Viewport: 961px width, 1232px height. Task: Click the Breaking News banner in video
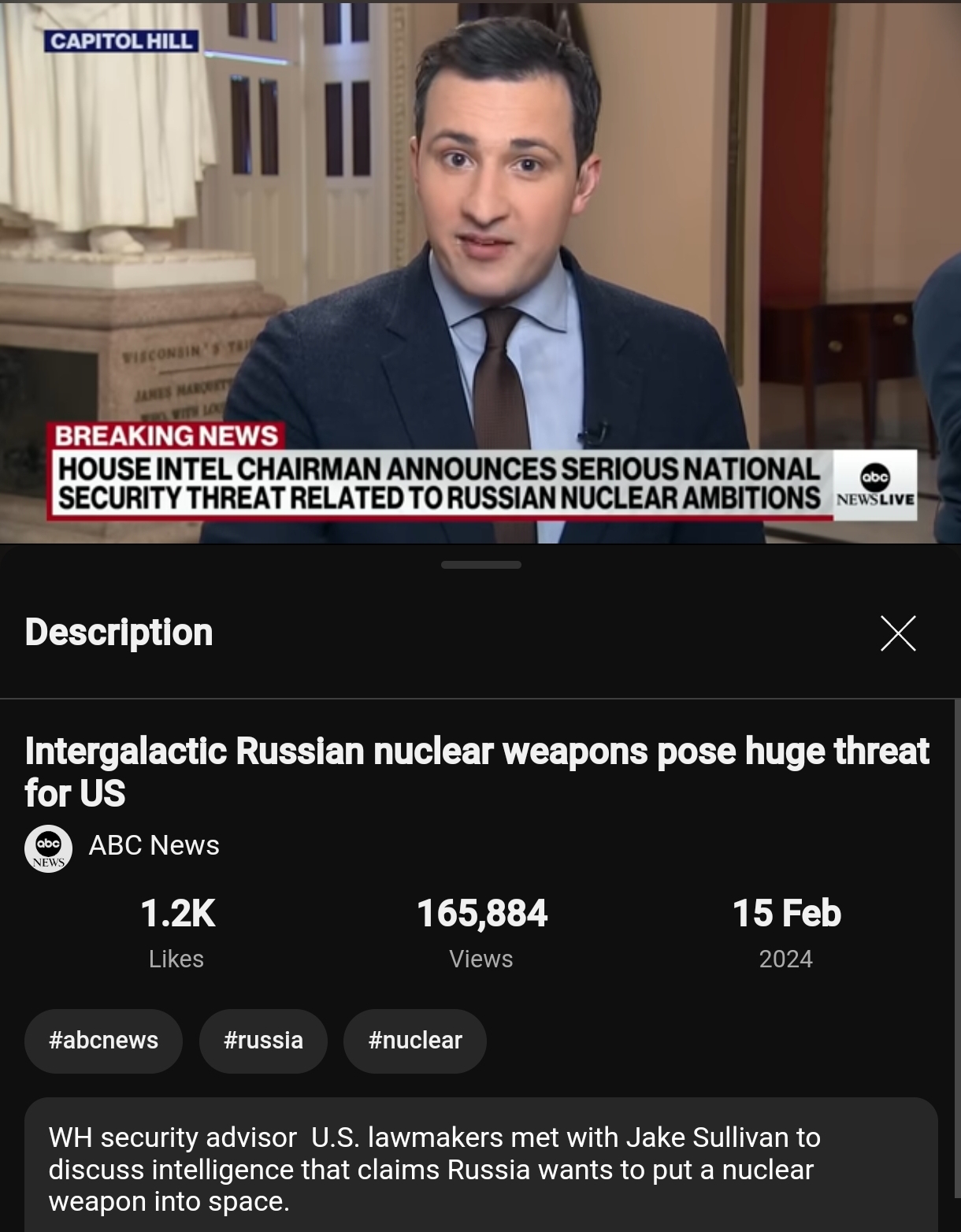[166, 436]
